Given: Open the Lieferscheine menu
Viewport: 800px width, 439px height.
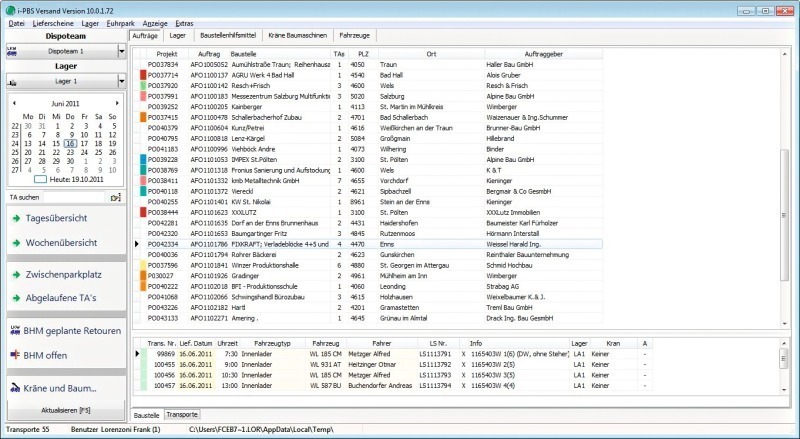Looking at the screenshot, I should tap(53, 23).
